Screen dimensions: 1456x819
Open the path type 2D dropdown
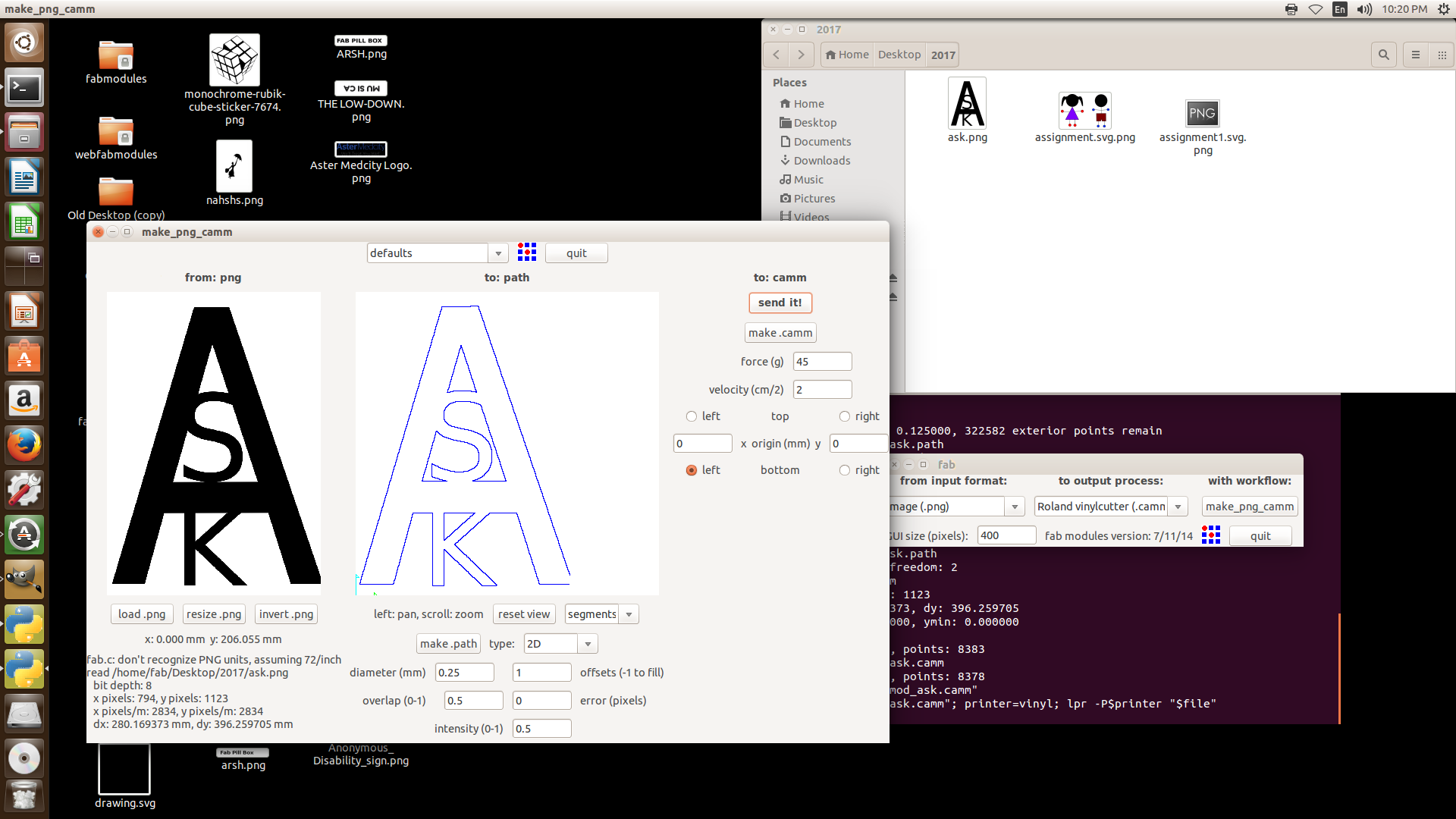(x=588, y=644)
